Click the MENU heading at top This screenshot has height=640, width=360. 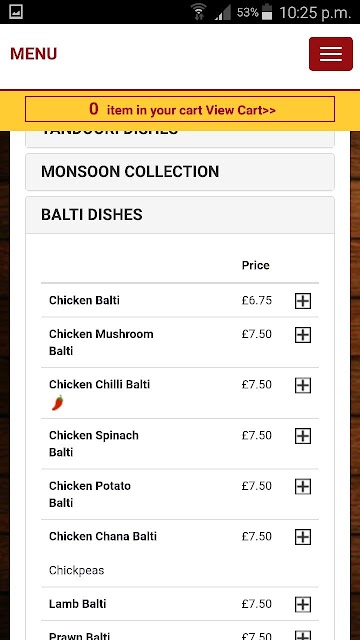coord(33,54)
